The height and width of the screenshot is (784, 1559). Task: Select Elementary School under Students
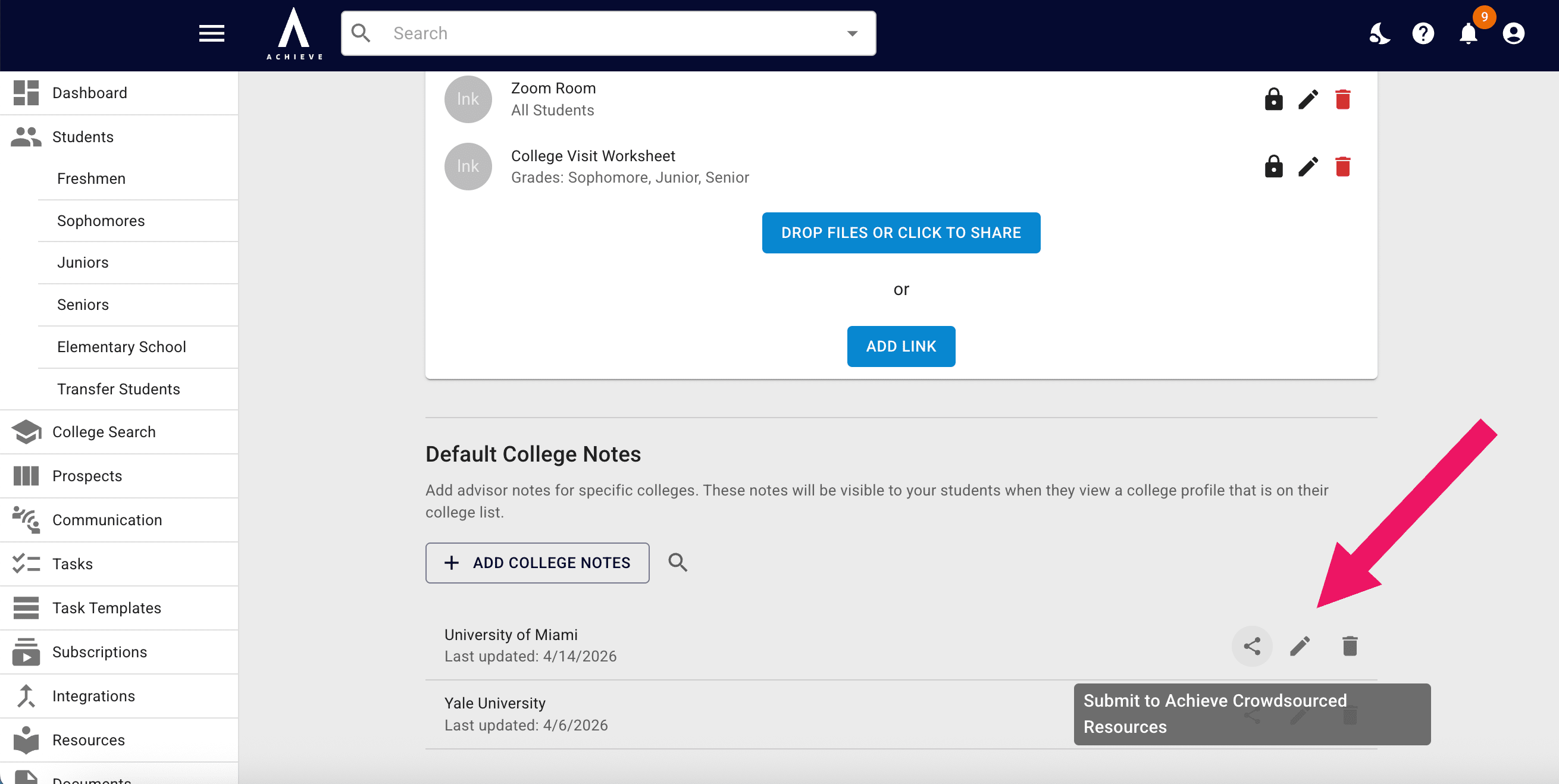pyautogui.click(x=138, y=347)
